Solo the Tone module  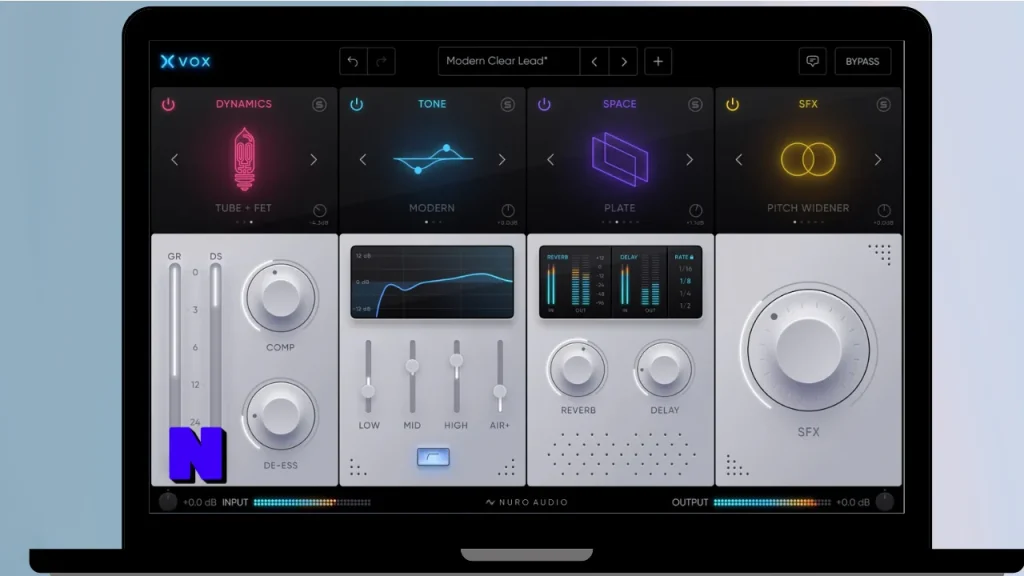click(507, 104)
